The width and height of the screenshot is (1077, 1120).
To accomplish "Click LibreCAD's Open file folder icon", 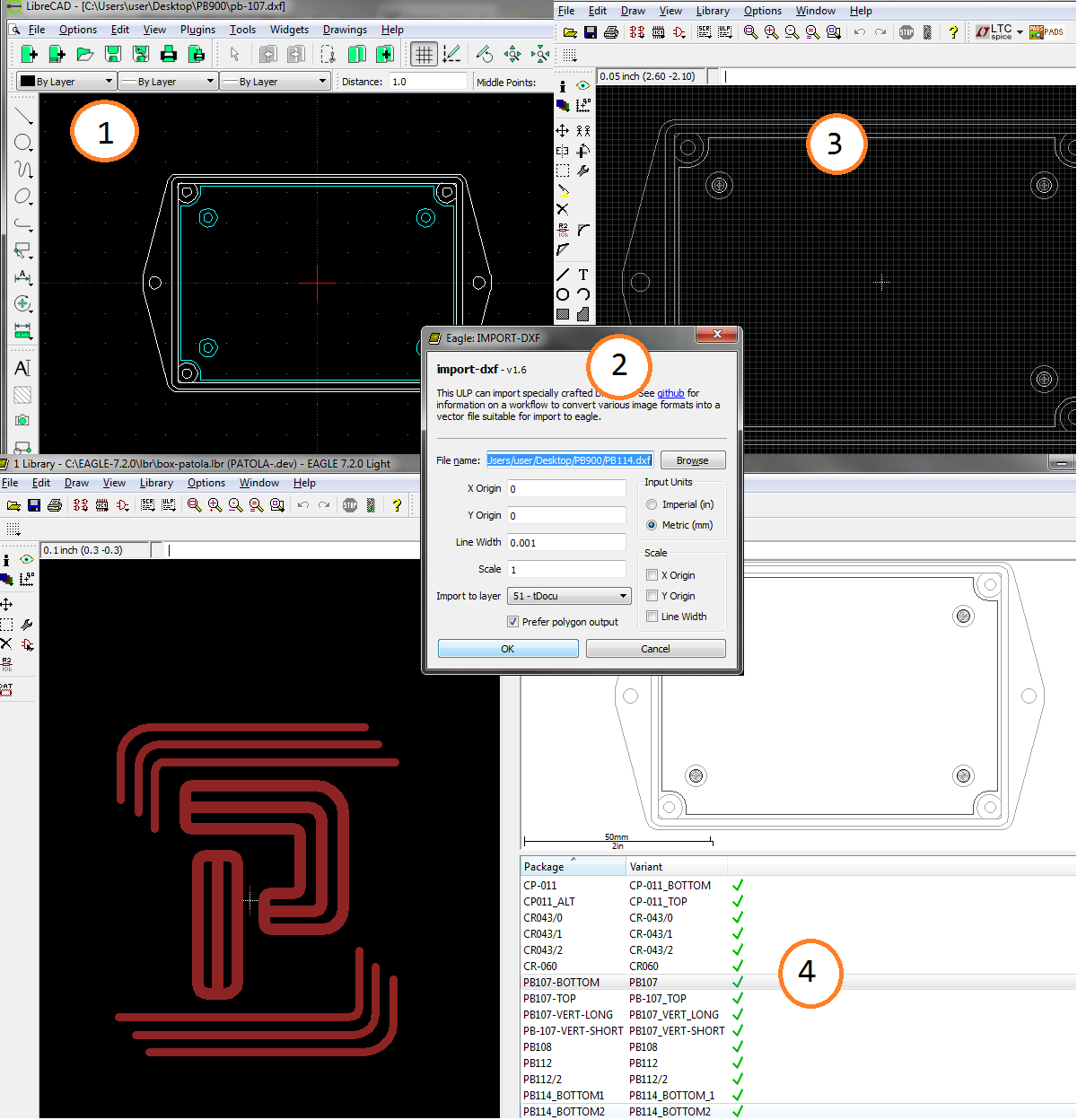I will click(84, 55).
